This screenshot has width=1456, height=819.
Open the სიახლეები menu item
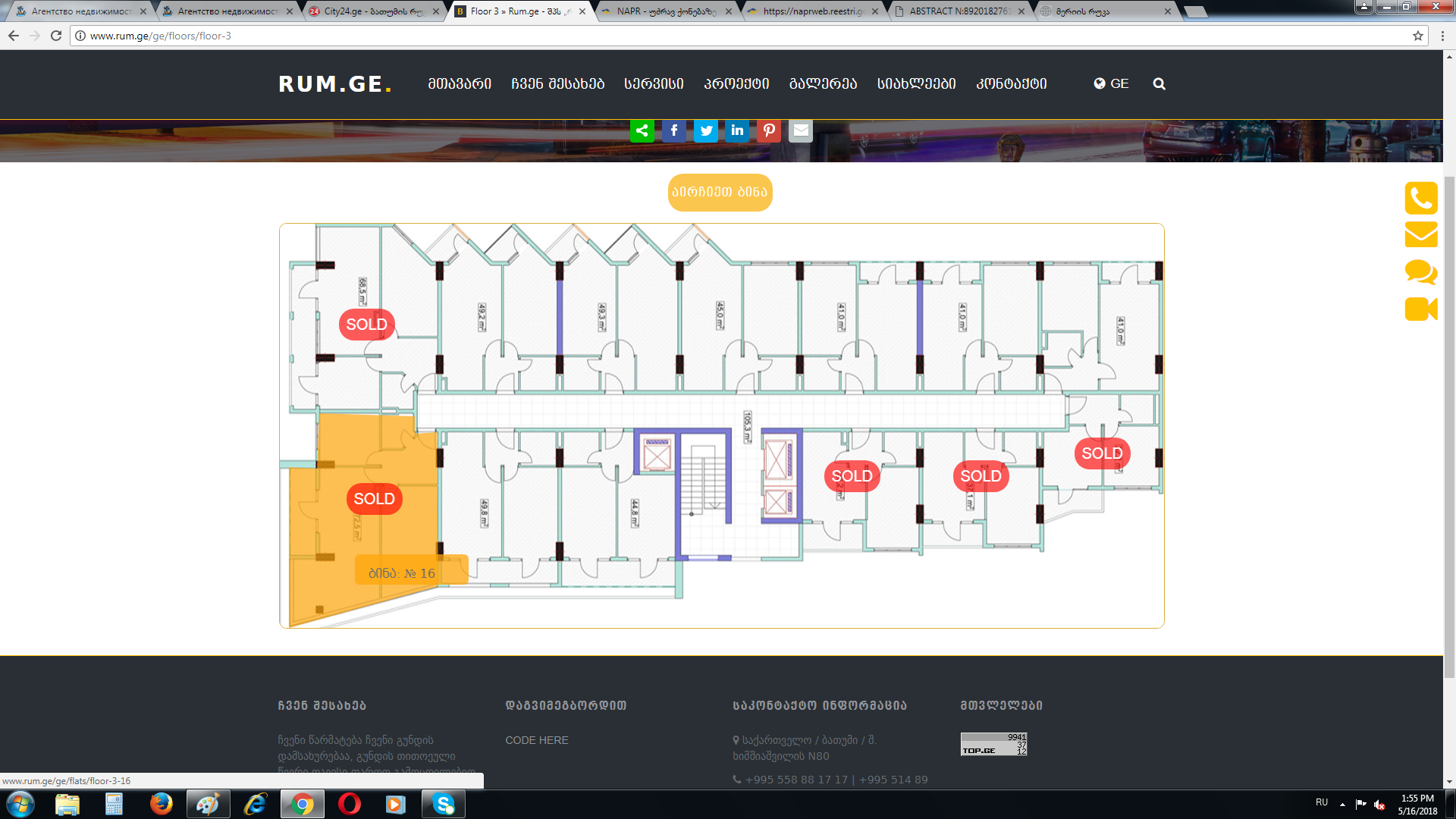[916, 83]
